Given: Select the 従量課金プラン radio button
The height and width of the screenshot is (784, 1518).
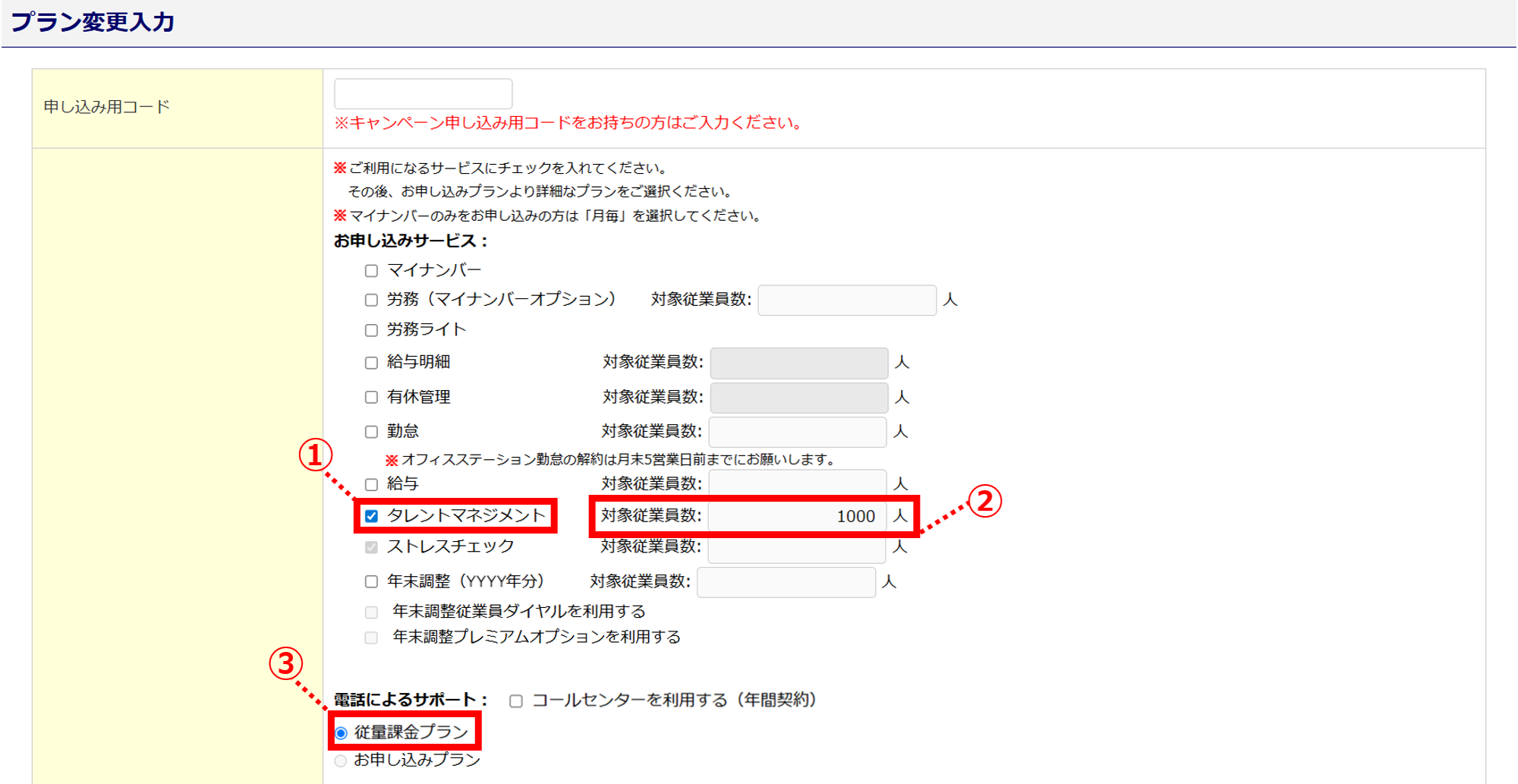Looking at the screenshot, I should [341, 733].
